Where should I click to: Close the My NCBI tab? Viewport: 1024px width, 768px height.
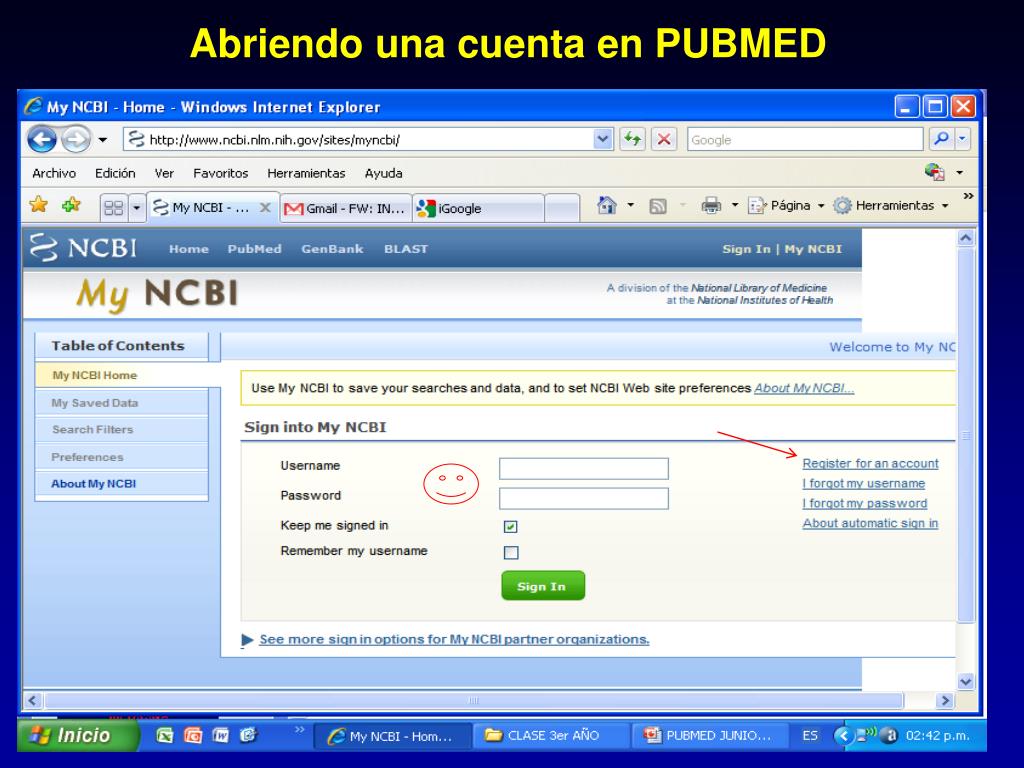(x=265, y=207)
